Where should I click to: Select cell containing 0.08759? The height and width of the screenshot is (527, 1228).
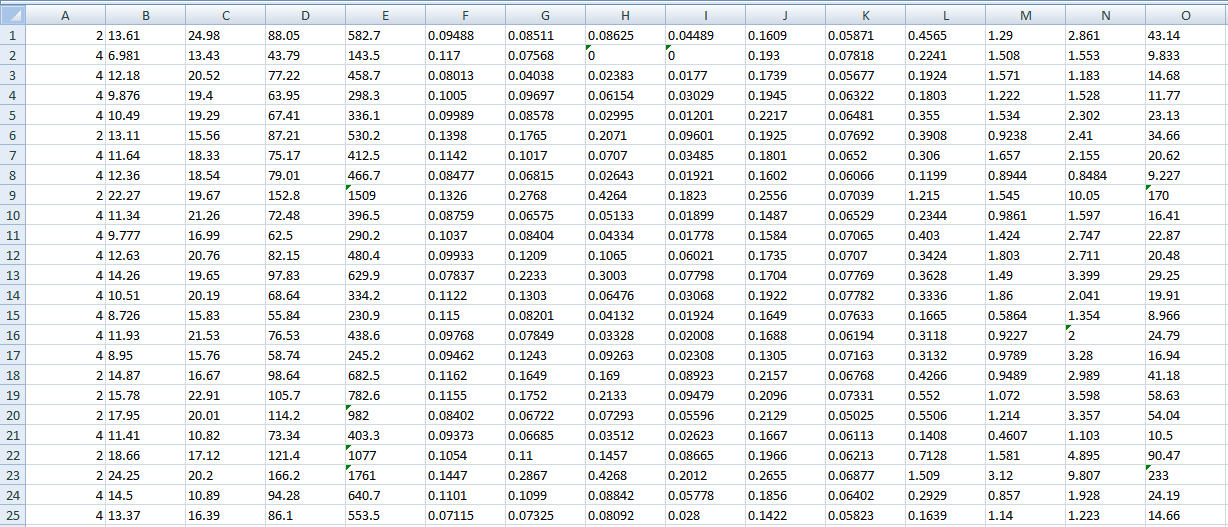pos(465,215)
